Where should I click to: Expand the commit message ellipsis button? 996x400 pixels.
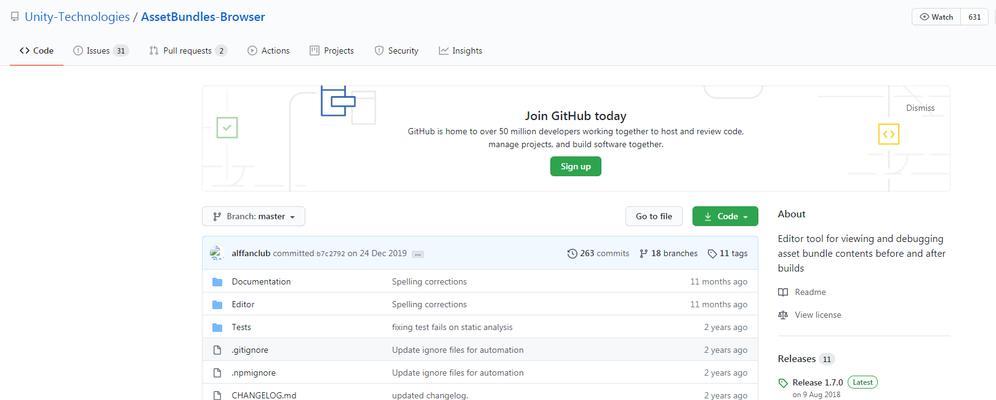point(418,254)
